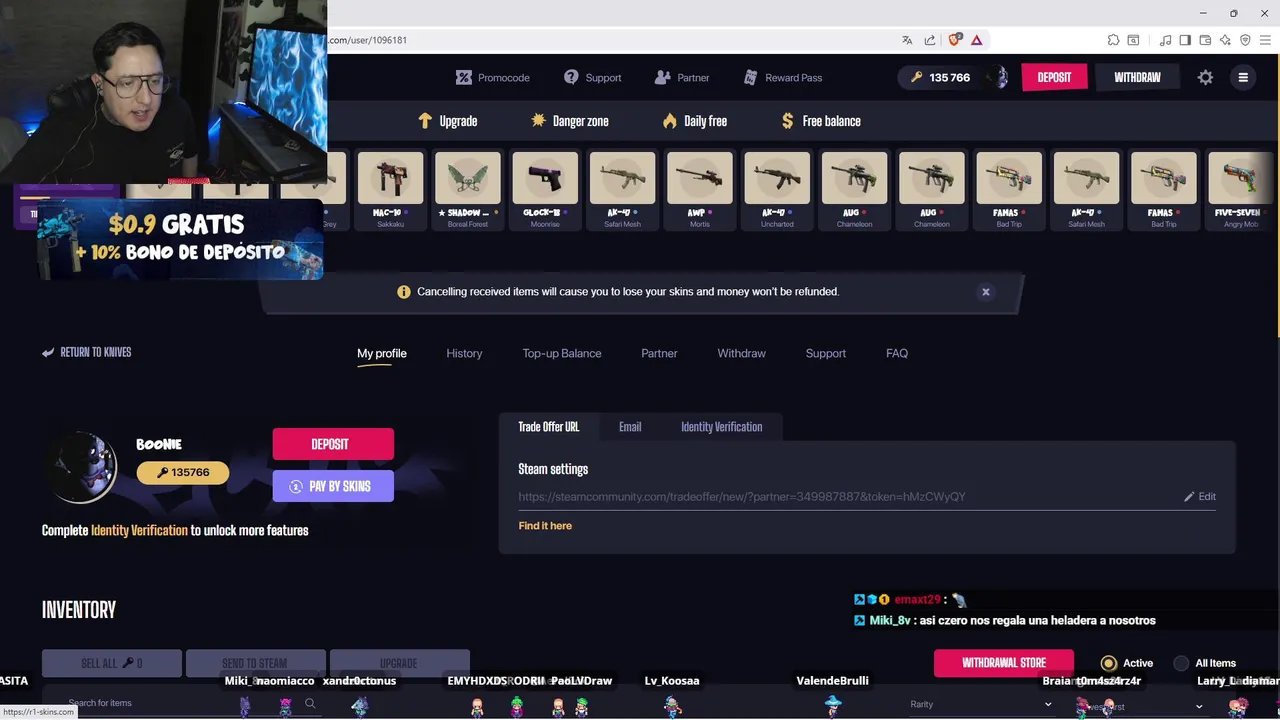The height and width of the screenshot is (720, 1280).
Task: Click the user avatar in the header
Action: coord(999,77)
